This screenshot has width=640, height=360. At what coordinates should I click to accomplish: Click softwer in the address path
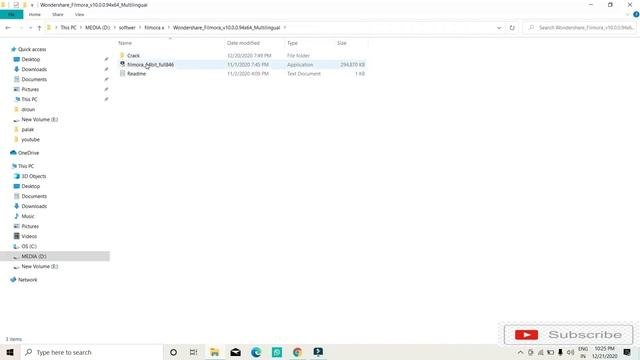coord(127,28)
